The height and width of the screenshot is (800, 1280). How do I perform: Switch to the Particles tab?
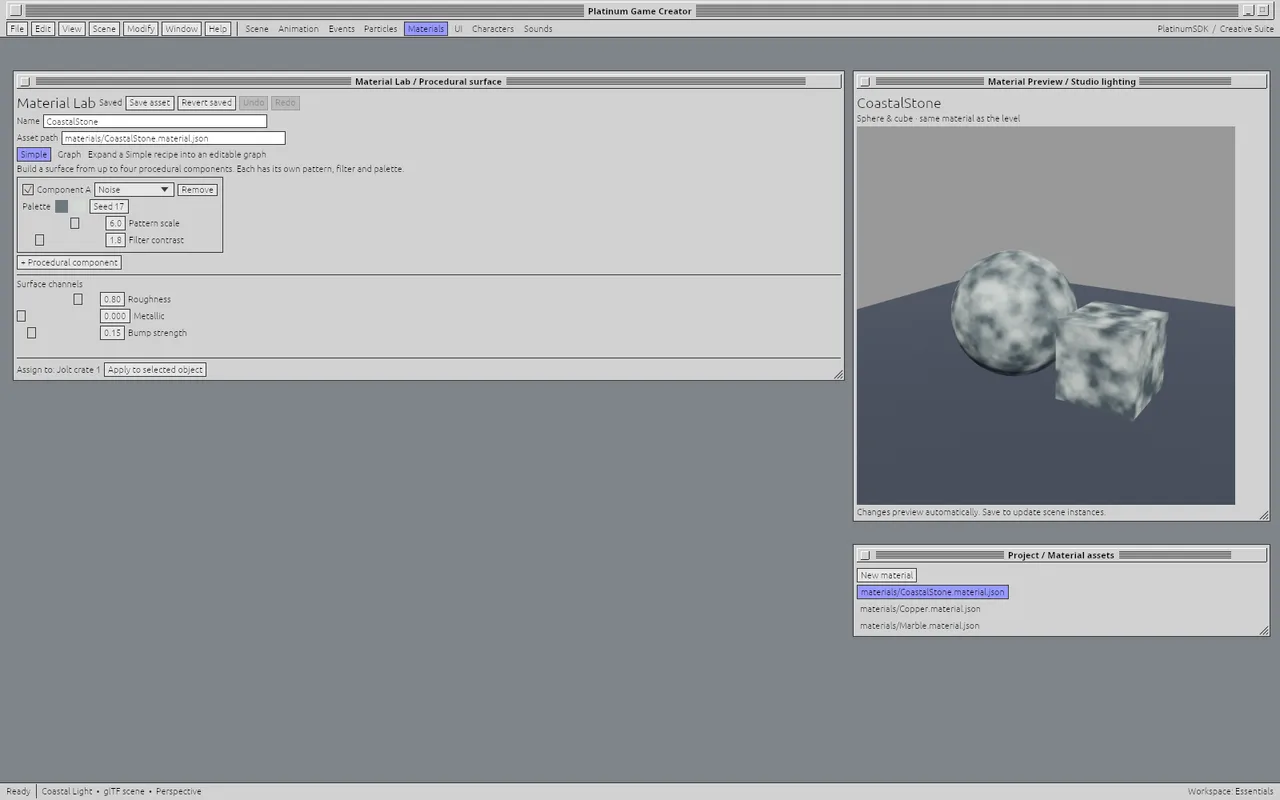380,29
